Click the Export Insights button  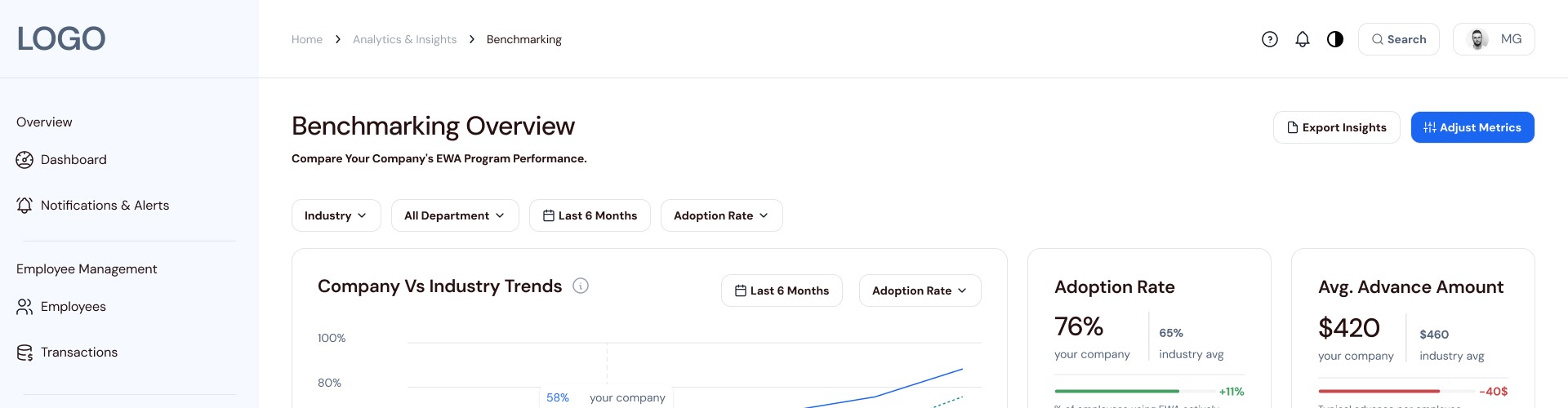coord(1336,127)
